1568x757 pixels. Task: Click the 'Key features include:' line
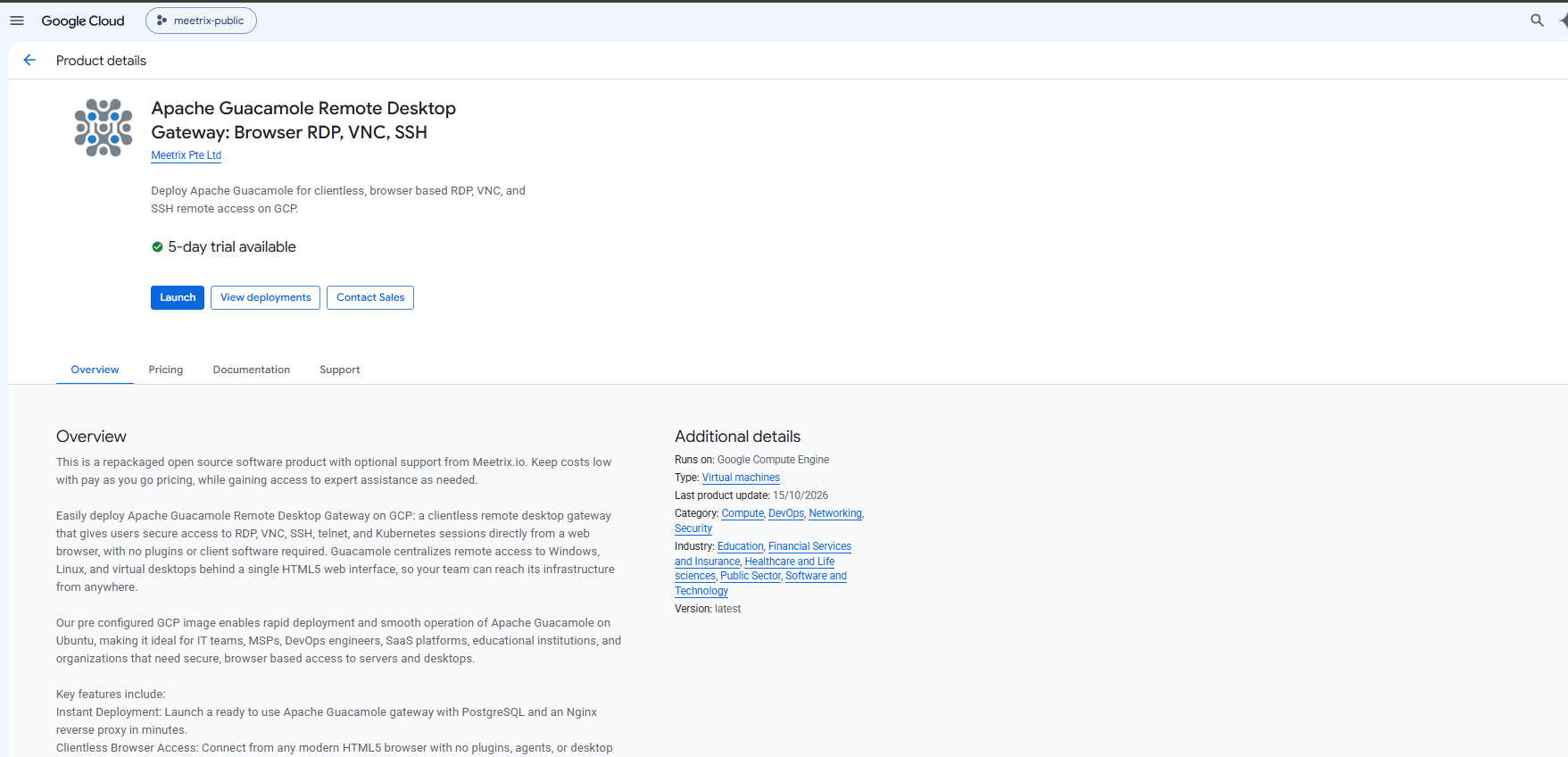pyautogui.click(x=111, y=695)
